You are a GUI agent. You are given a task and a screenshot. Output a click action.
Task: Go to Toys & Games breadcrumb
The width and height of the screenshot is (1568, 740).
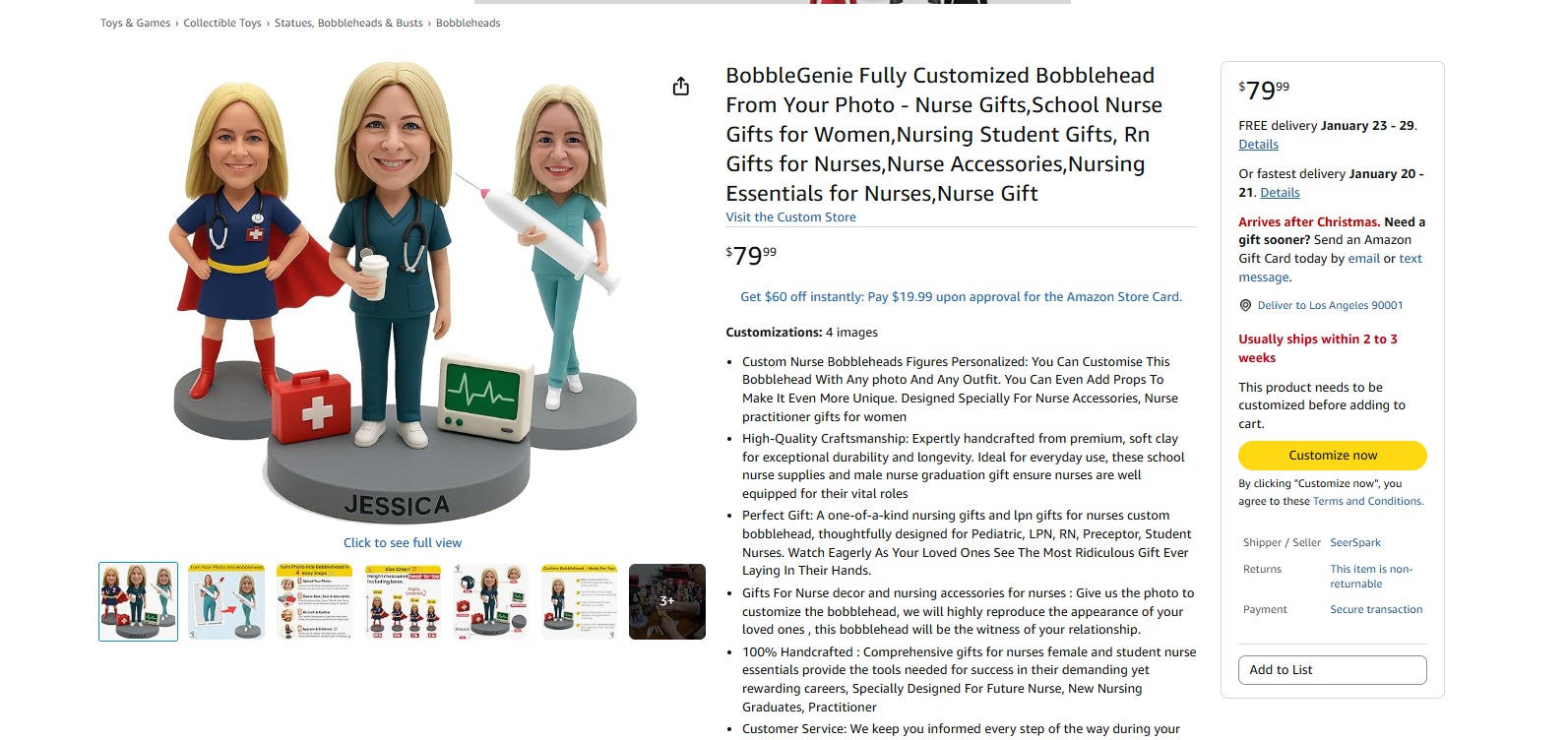tap(135, 23)
